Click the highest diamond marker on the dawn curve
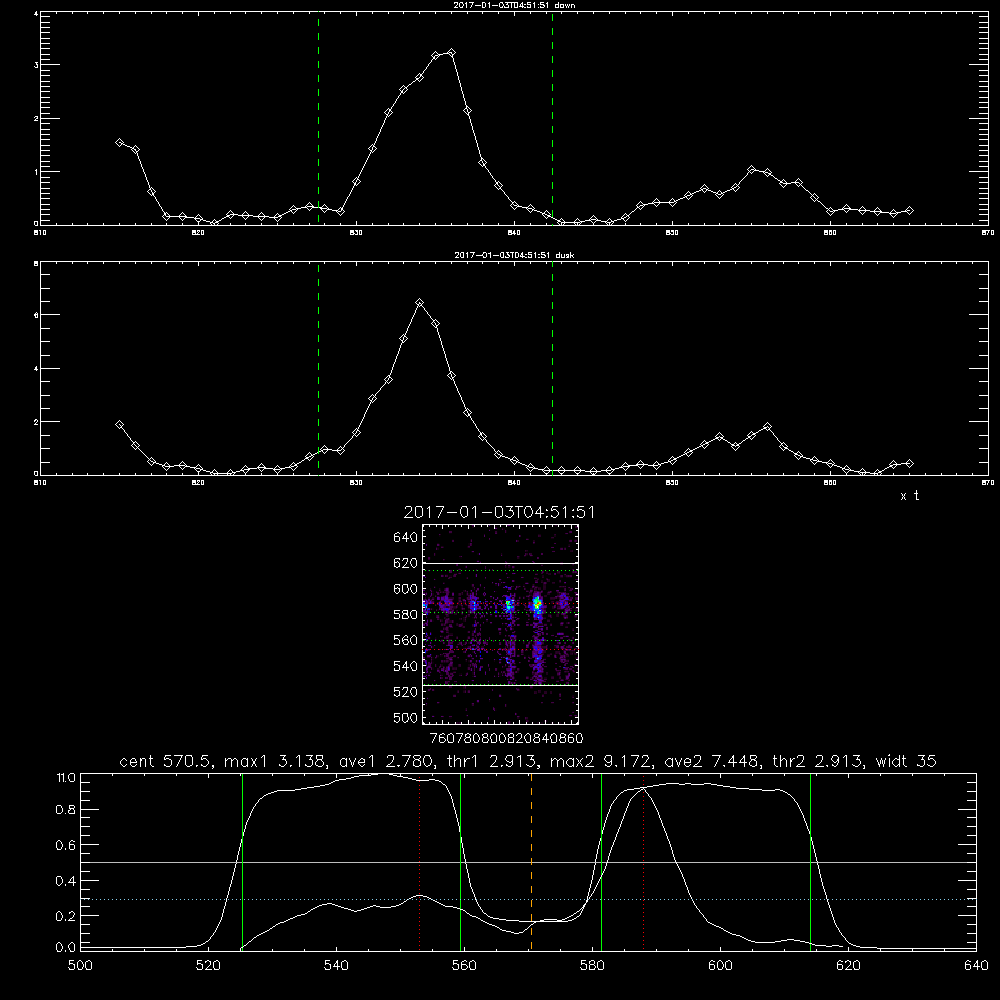The height and width of the screenshot is (1000, 1000). (x=452, y=52)
